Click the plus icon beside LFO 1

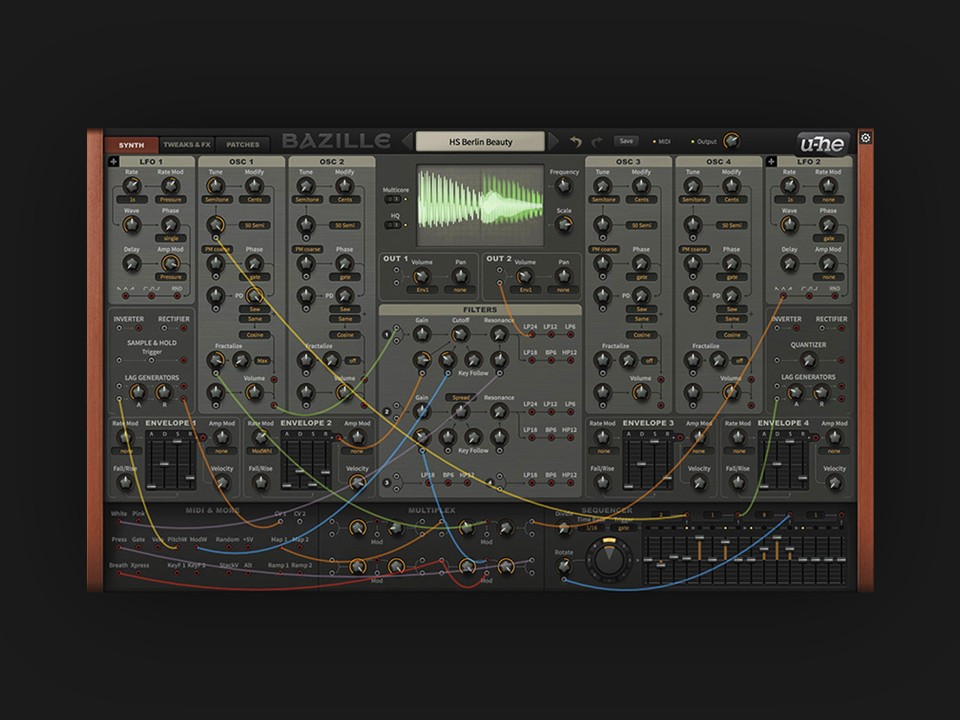click(x=113, y=162)
